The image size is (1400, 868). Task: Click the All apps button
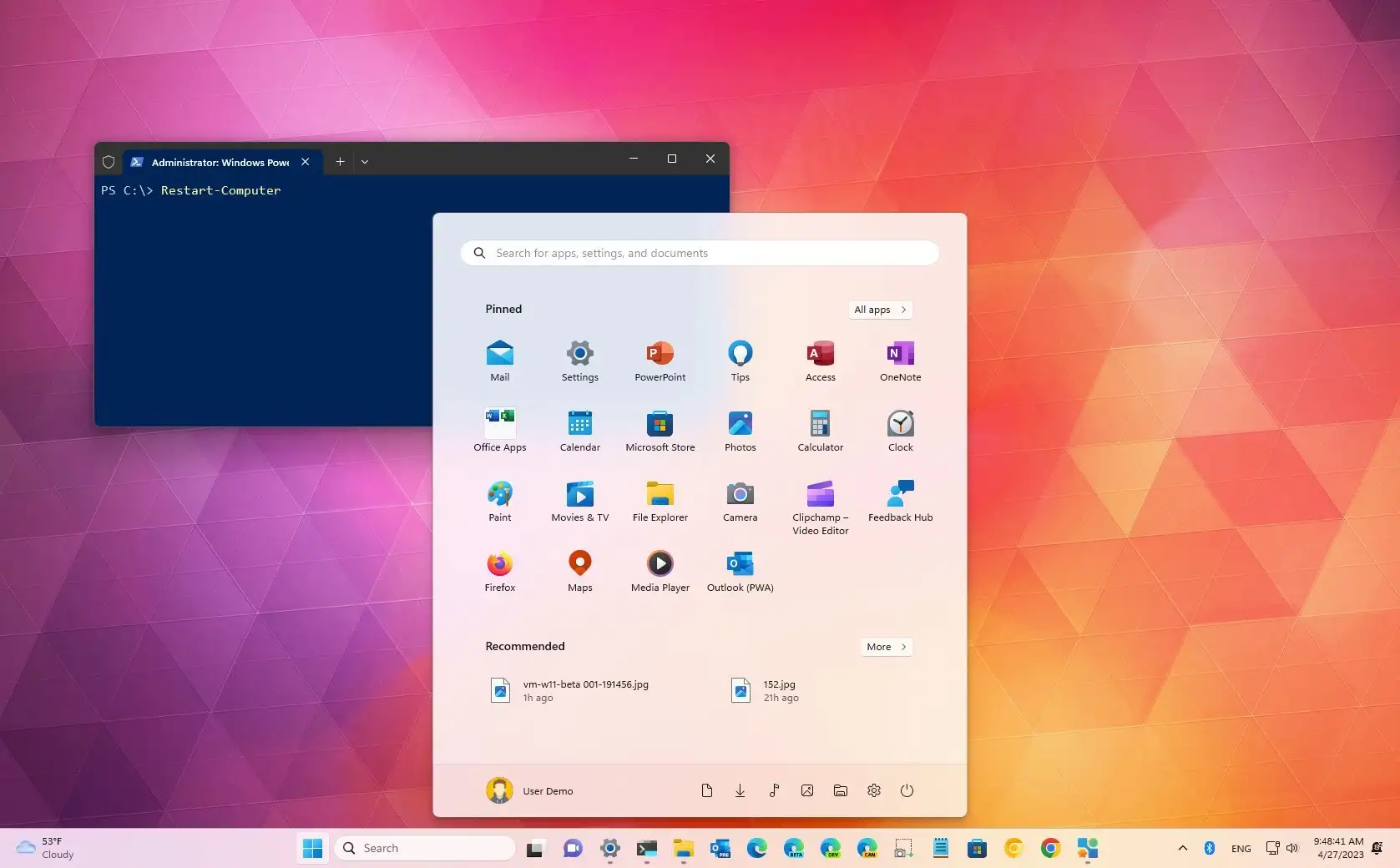click(880, 310)
